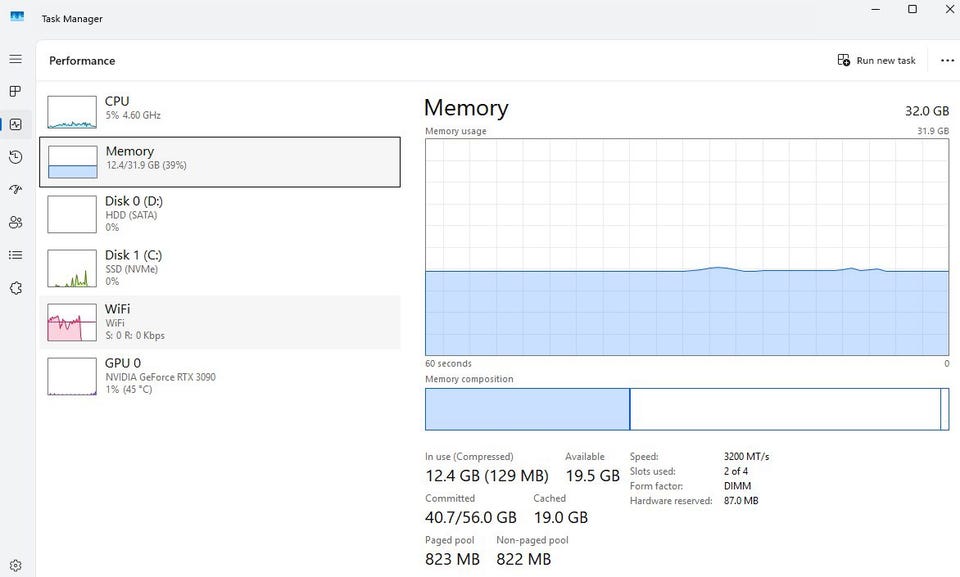Minimize the Task Manager window
The width and height of the screenshot is (960, 577).
pyautogui.click(x=876, y=9)
